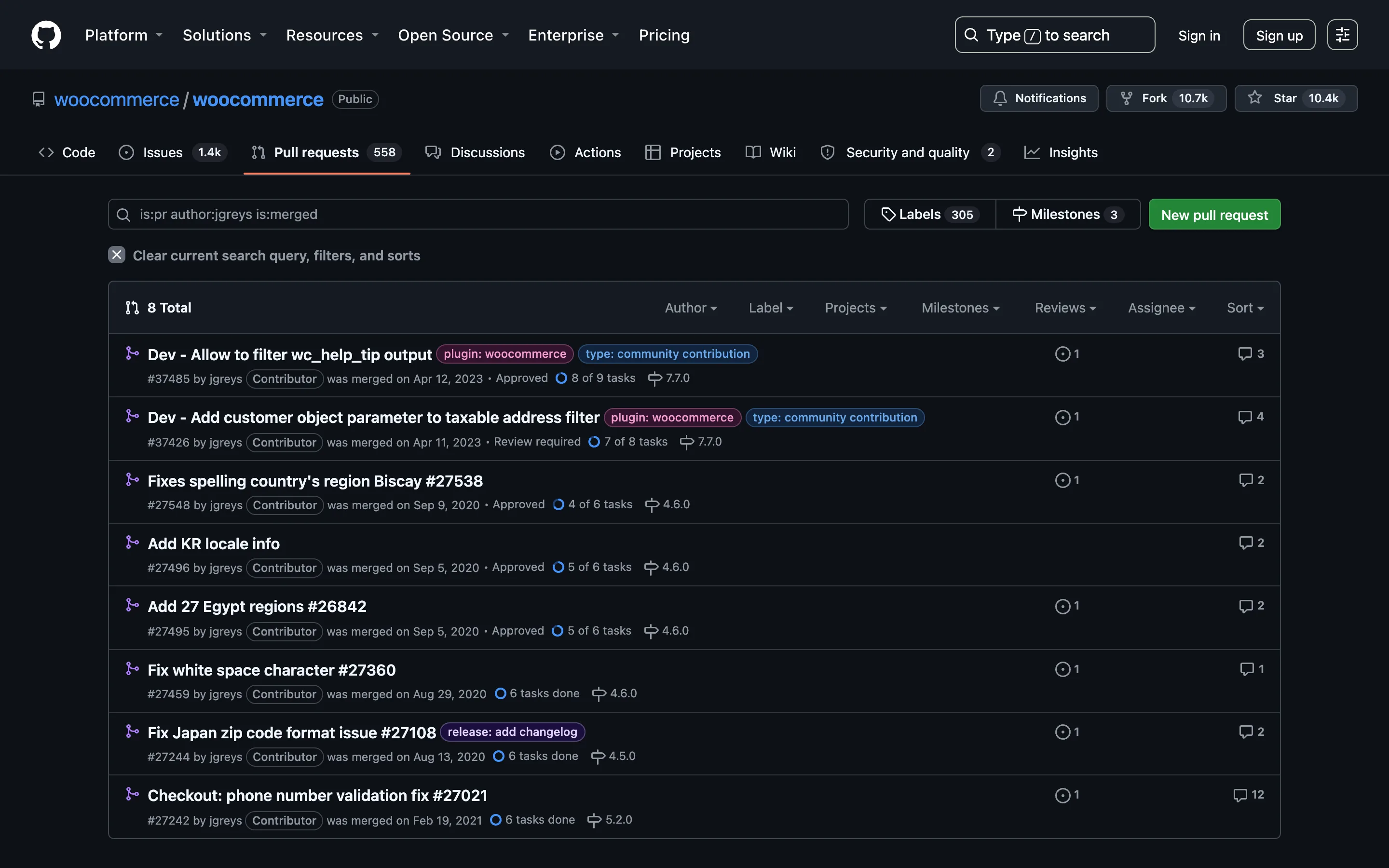Open 5.2.0 milestone on PR #27242
The width and height of the screenshot is (1389, 868).
(610, 820)
